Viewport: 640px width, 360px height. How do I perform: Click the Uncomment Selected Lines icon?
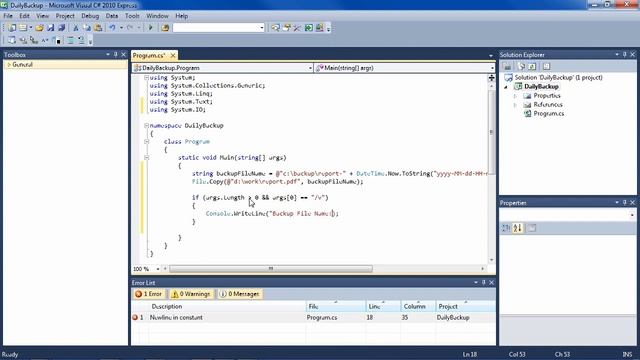[81, 40]
